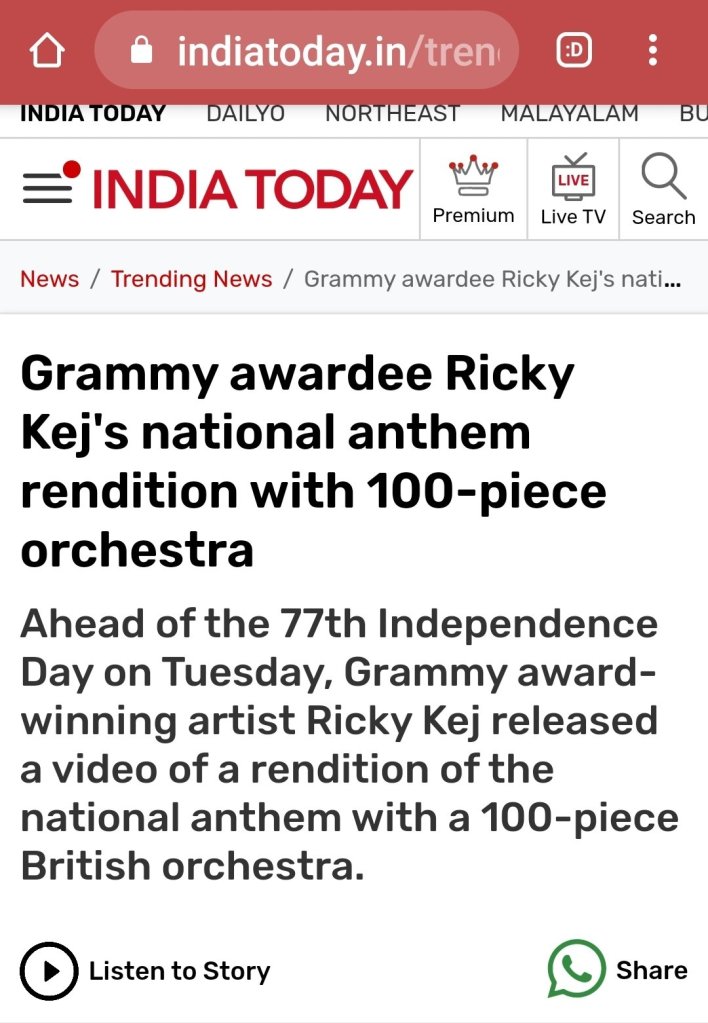The image size is (708, 1023).
Task: Tap the article headline about Ricky Kej
Action: point(313,462)
